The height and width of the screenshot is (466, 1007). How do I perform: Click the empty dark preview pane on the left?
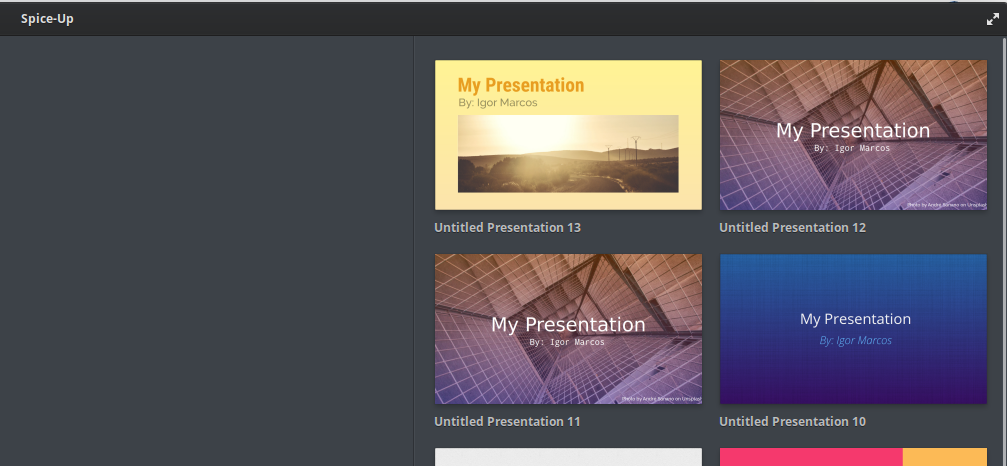click(x=207, y=250)
